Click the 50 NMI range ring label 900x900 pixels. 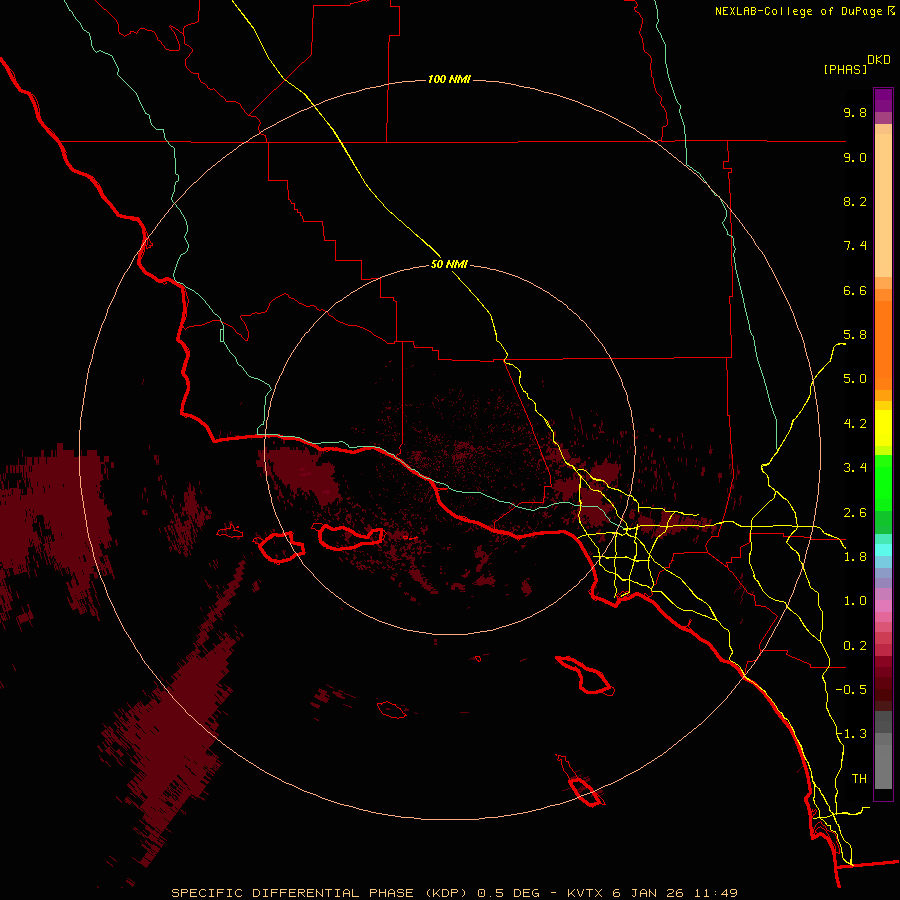(x=449, y=264)
